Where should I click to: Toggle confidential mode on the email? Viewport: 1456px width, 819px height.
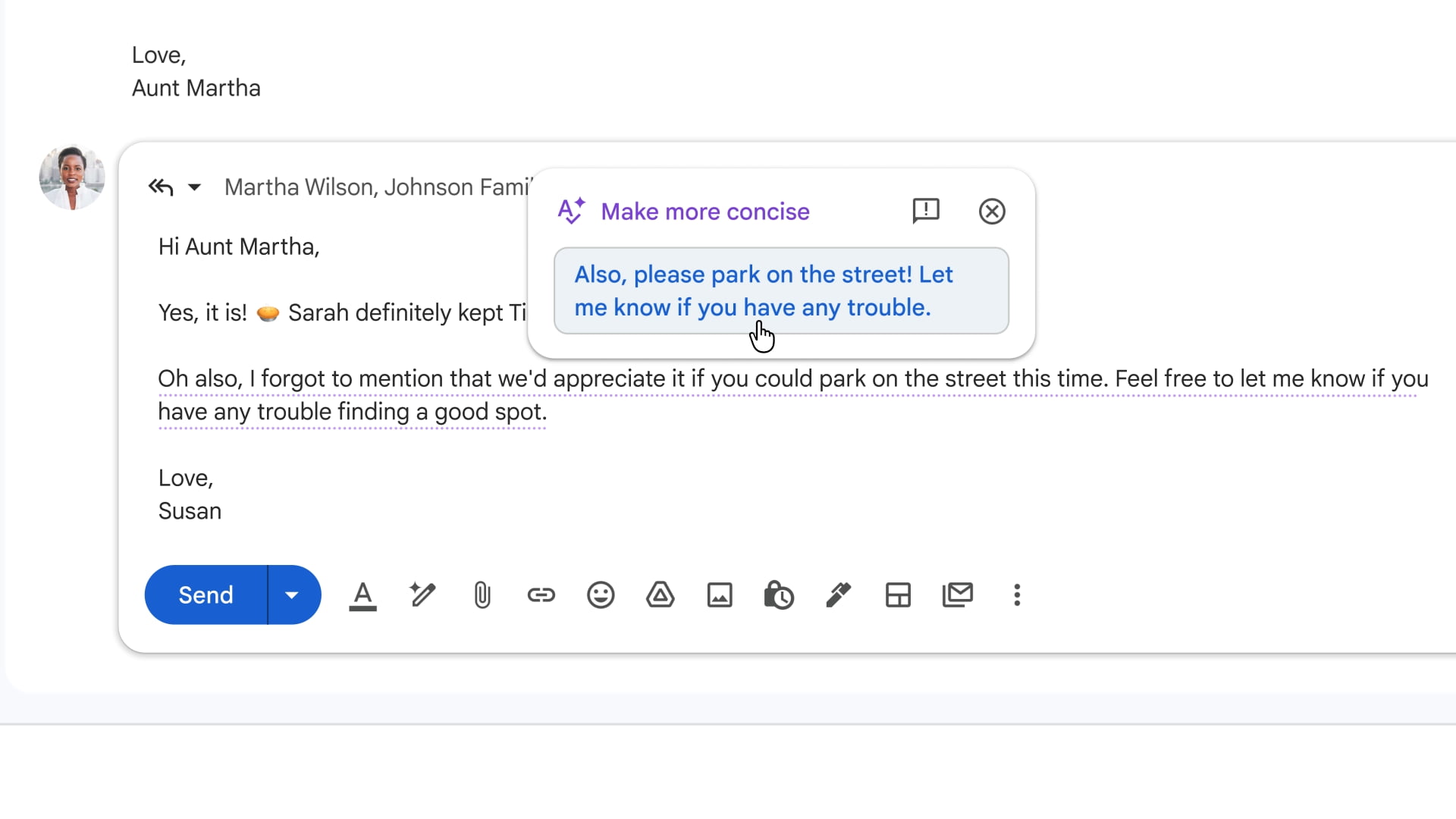778,595
